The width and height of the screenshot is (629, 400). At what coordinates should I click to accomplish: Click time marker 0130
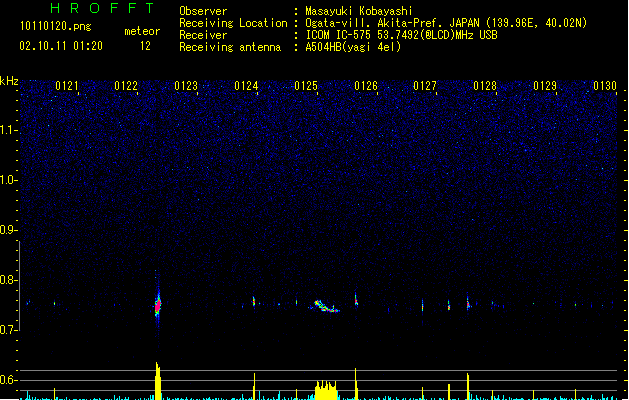[x=605, y=86]
